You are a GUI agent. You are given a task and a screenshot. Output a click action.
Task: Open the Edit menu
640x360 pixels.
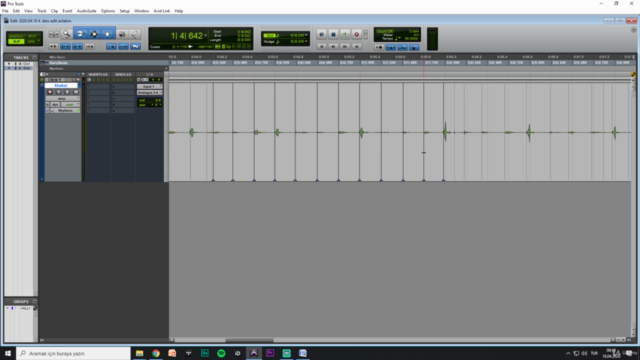[x=16, y=11]
